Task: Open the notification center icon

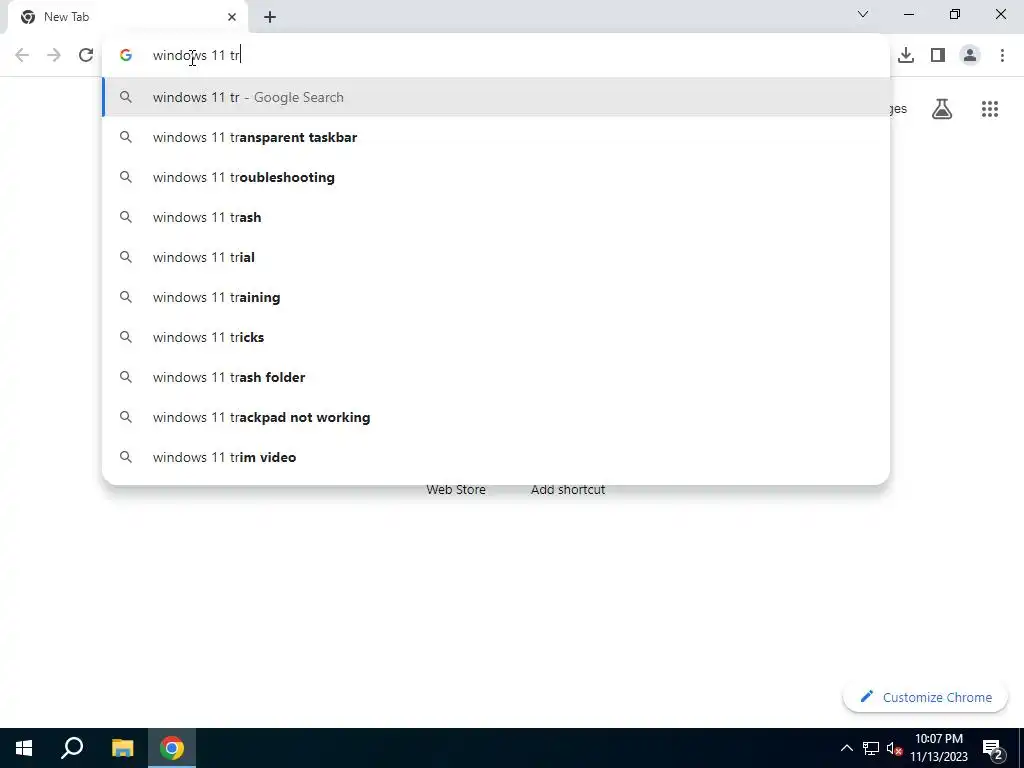Action: (993, 749)
